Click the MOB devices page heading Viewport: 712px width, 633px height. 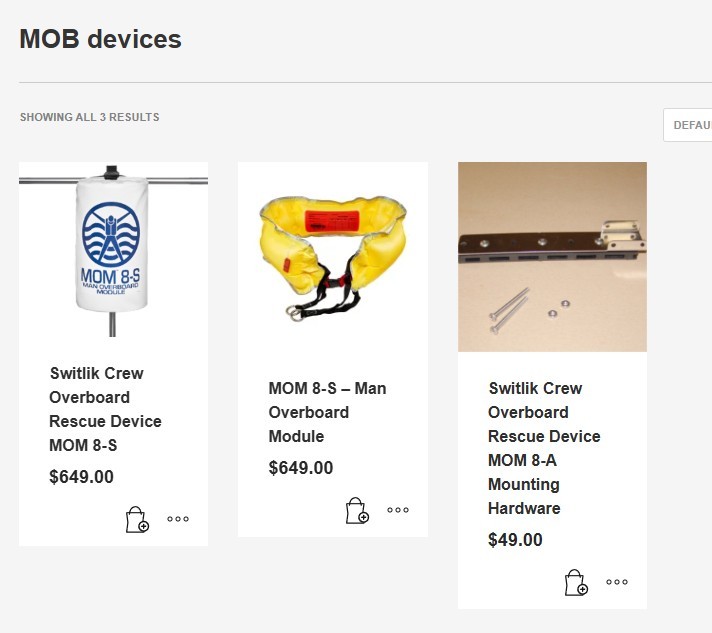pyautogui.click(x=100, y=39)
